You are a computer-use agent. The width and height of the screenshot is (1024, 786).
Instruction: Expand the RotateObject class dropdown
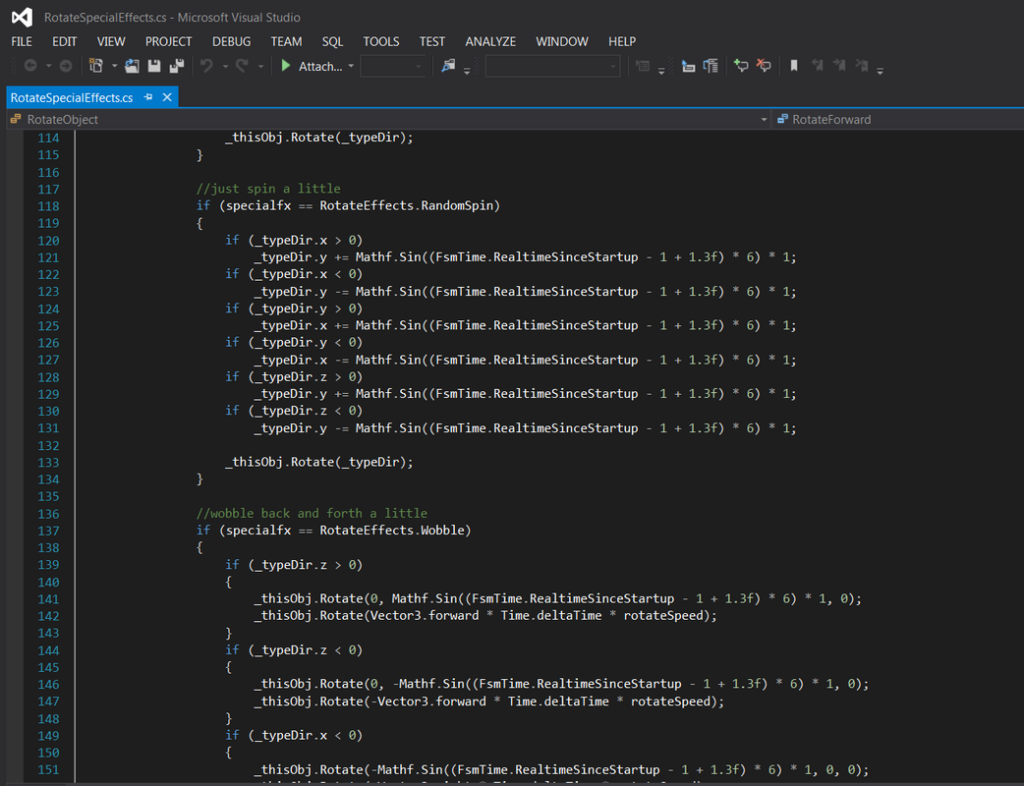pos(764,119)
